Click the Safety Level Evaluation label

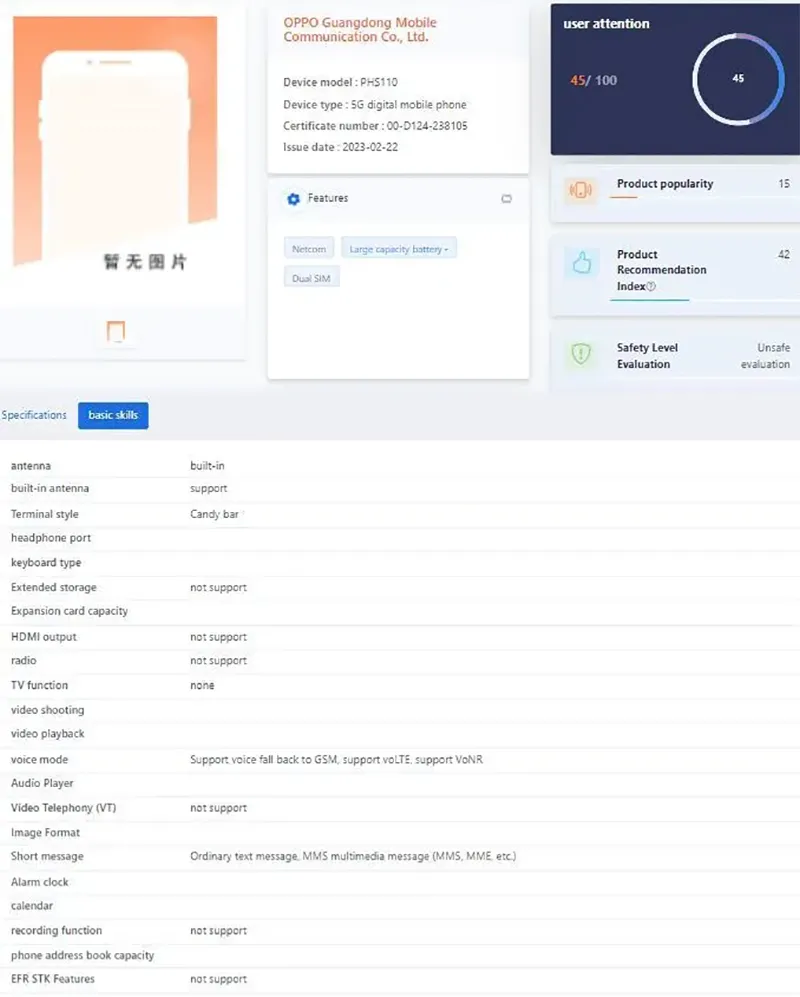click(647, 356)
